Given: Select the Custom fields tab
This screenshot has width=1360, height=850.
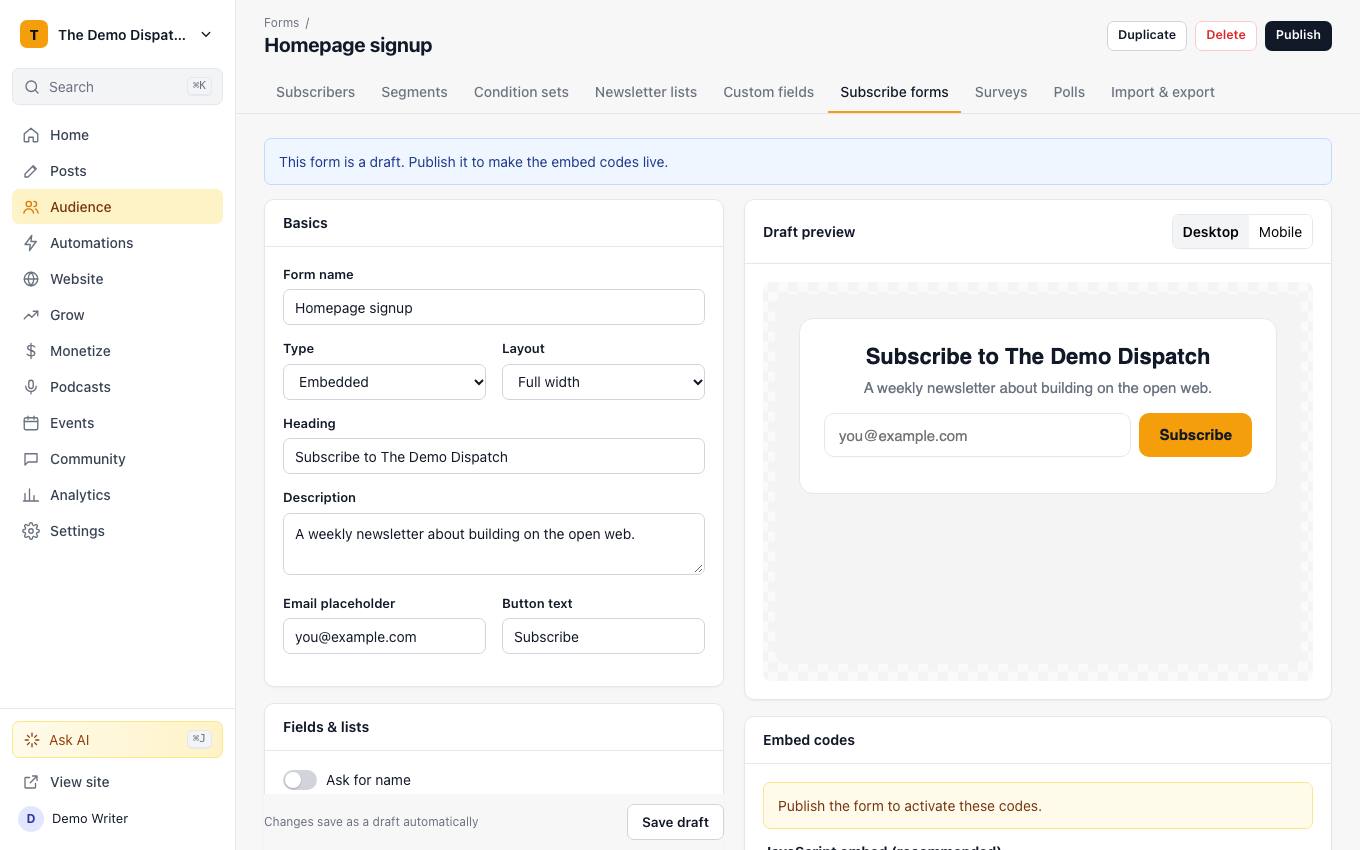Looking at the screenshot, I should click(769, 92).
